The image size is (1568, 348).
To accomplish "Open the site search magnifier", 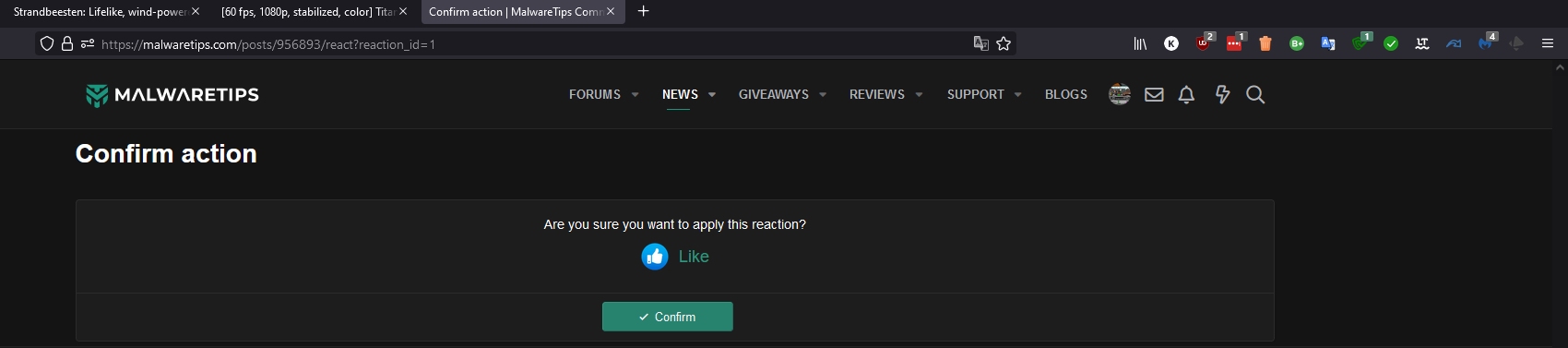I will point(1255,94).
